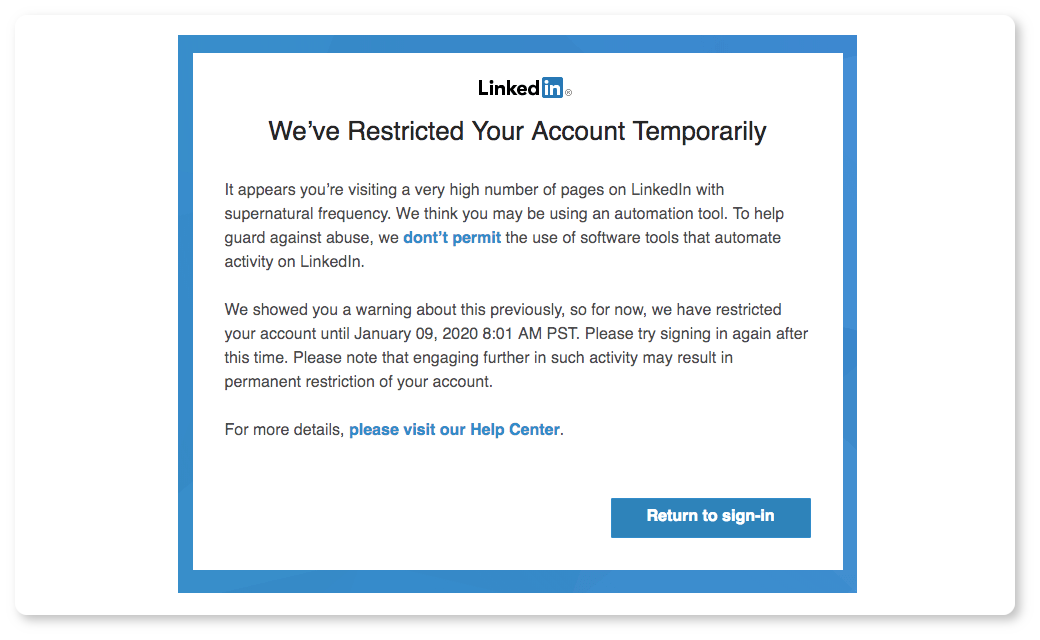Image resolution: width=1040 pixels, height=640 pixels.
Task: Click the "activity on LinkedIn." line
Action: pyautogui.click(x=294, y=262)
